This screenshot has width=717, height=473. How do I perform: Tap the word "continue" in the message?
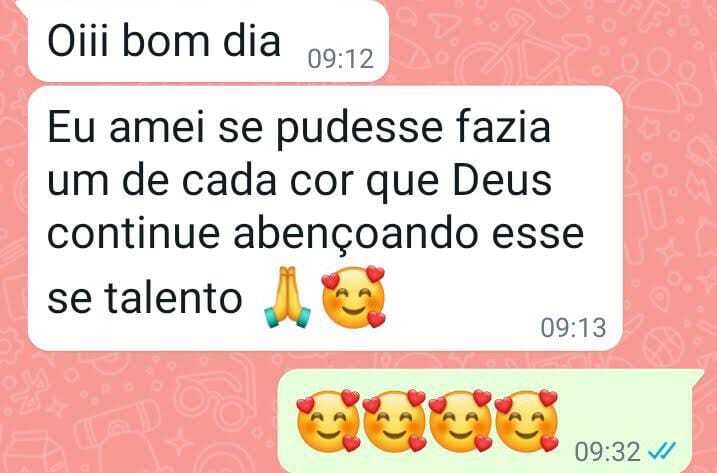coord(134,235)
